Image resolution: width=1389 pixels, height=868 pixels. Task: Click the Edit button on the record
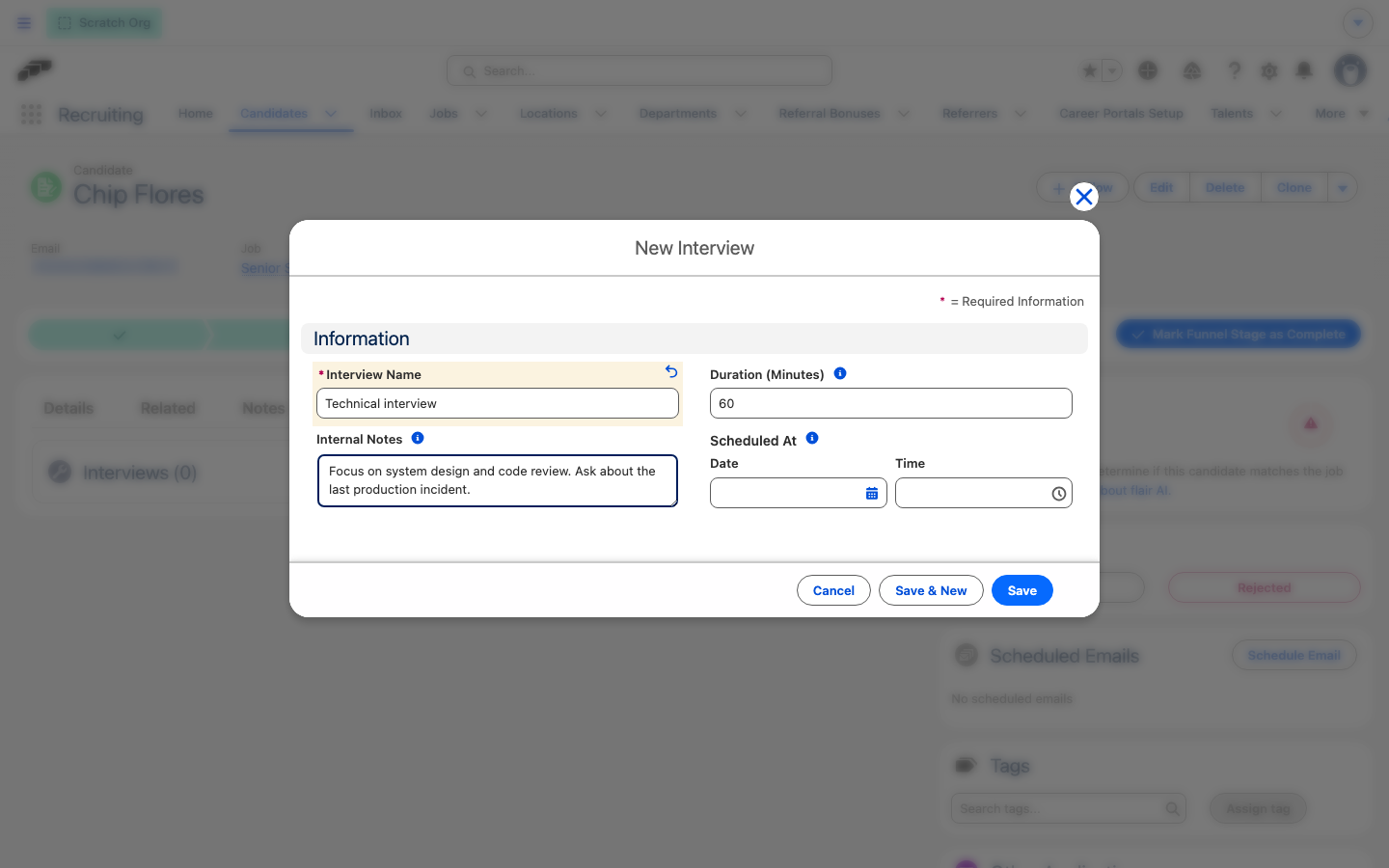pyautogui.click(x=1161, y=187)
